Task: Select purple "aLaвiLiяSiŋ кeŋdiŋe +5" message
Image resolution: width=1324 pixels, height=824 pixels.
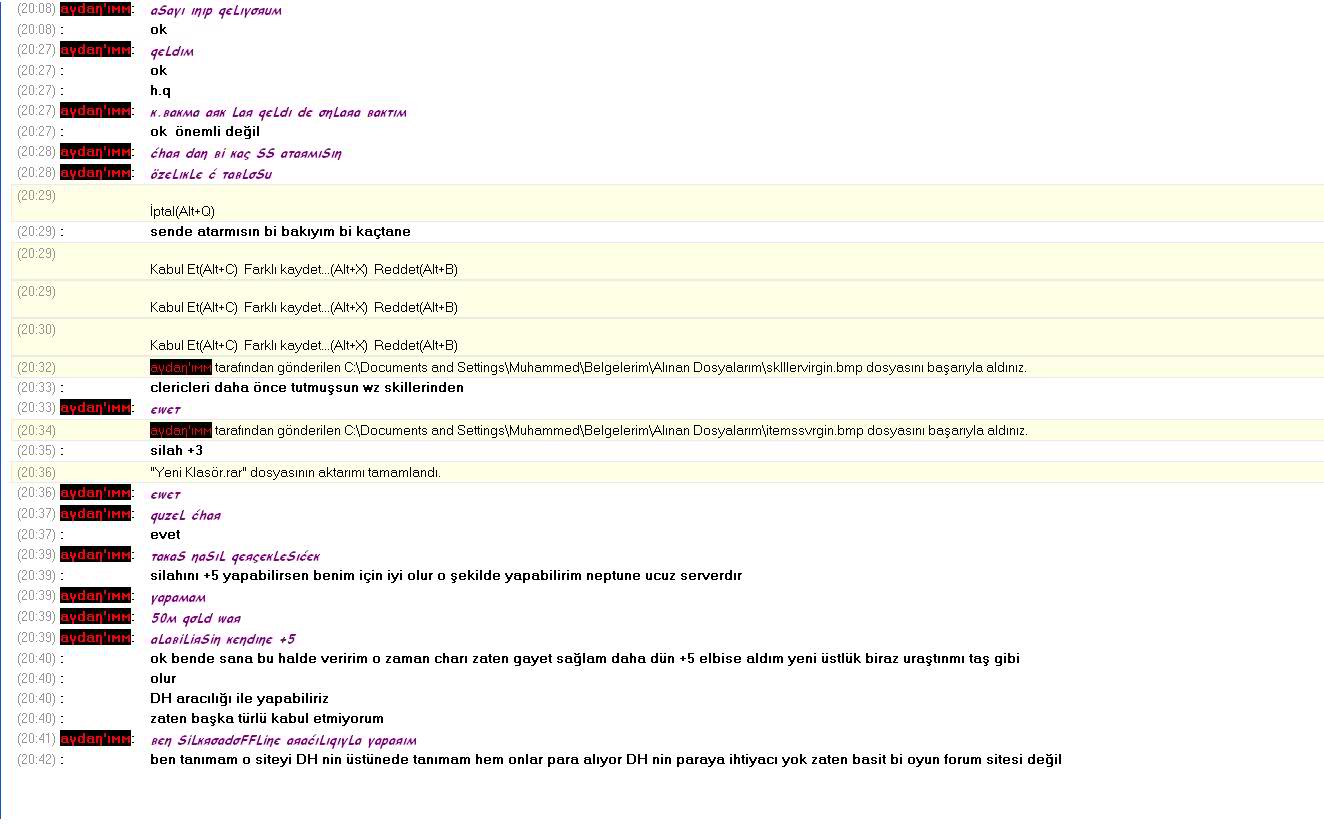Action: pyautogui.click(x=223, y=639)
